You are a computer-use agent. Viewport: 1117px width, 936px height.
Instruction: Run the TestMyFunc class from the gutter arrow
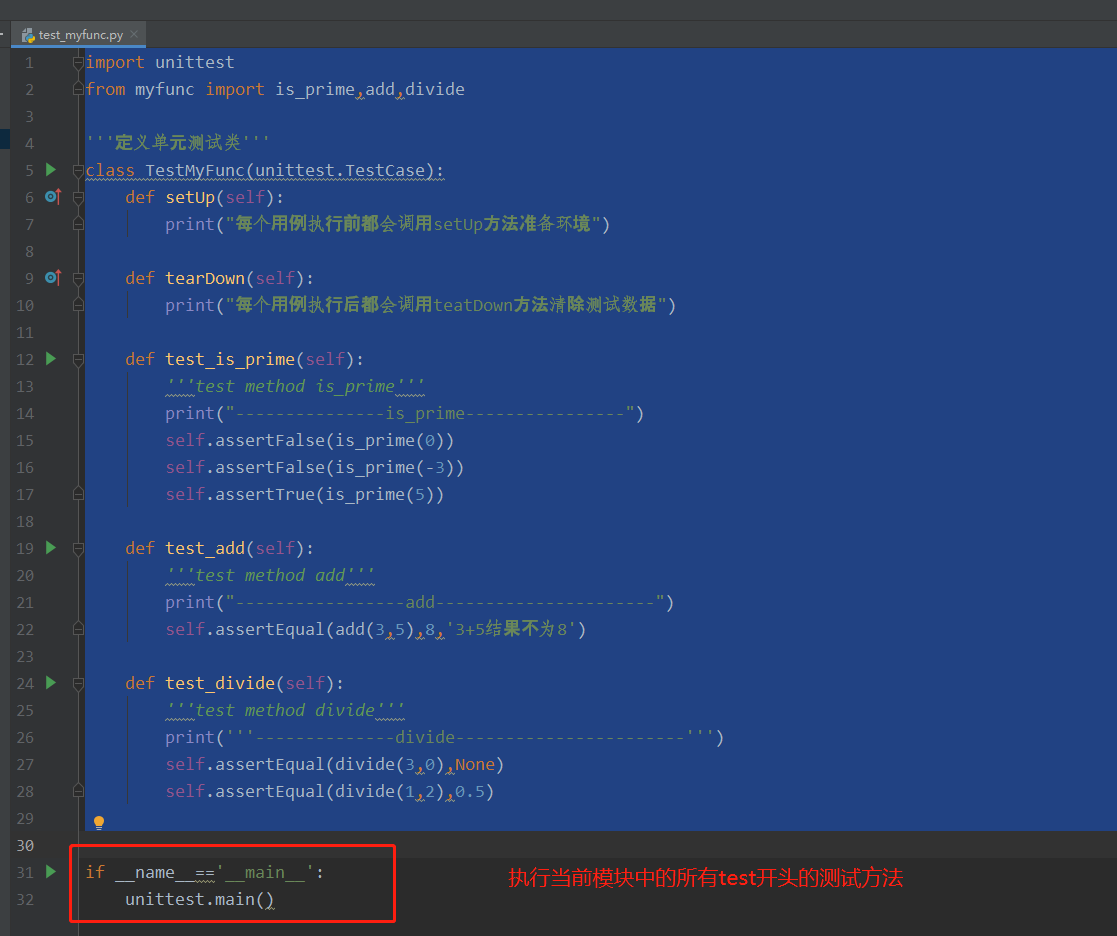click(51, 170)
